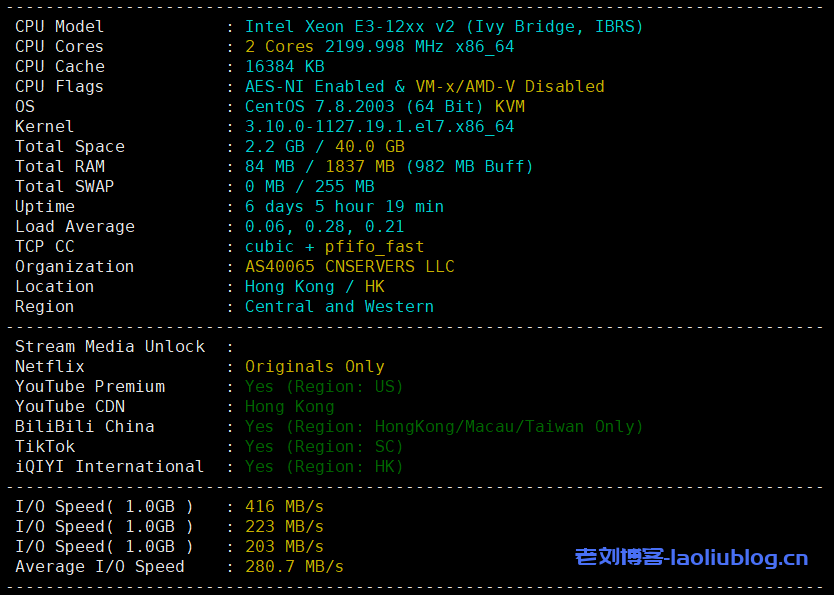
Task: Click Total SWAP value 0 MB / 255 MB
Action: click(x=310, y=187)
